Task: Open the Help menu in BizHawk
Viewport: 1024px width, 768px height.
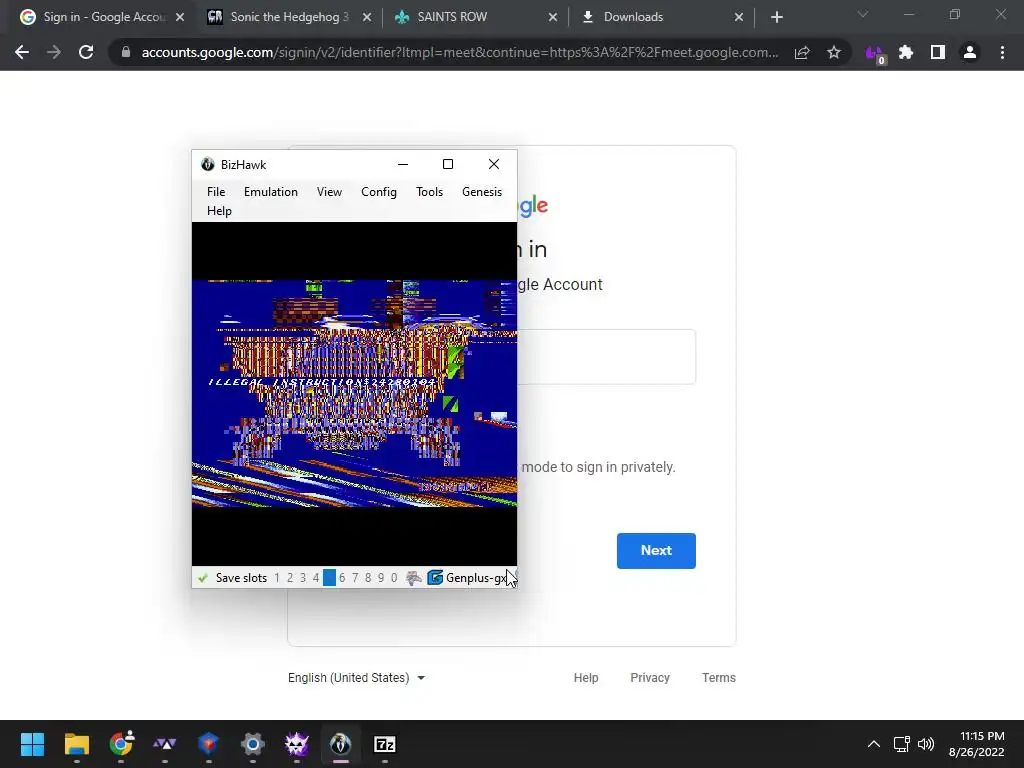Action: (x=219, y=210)
